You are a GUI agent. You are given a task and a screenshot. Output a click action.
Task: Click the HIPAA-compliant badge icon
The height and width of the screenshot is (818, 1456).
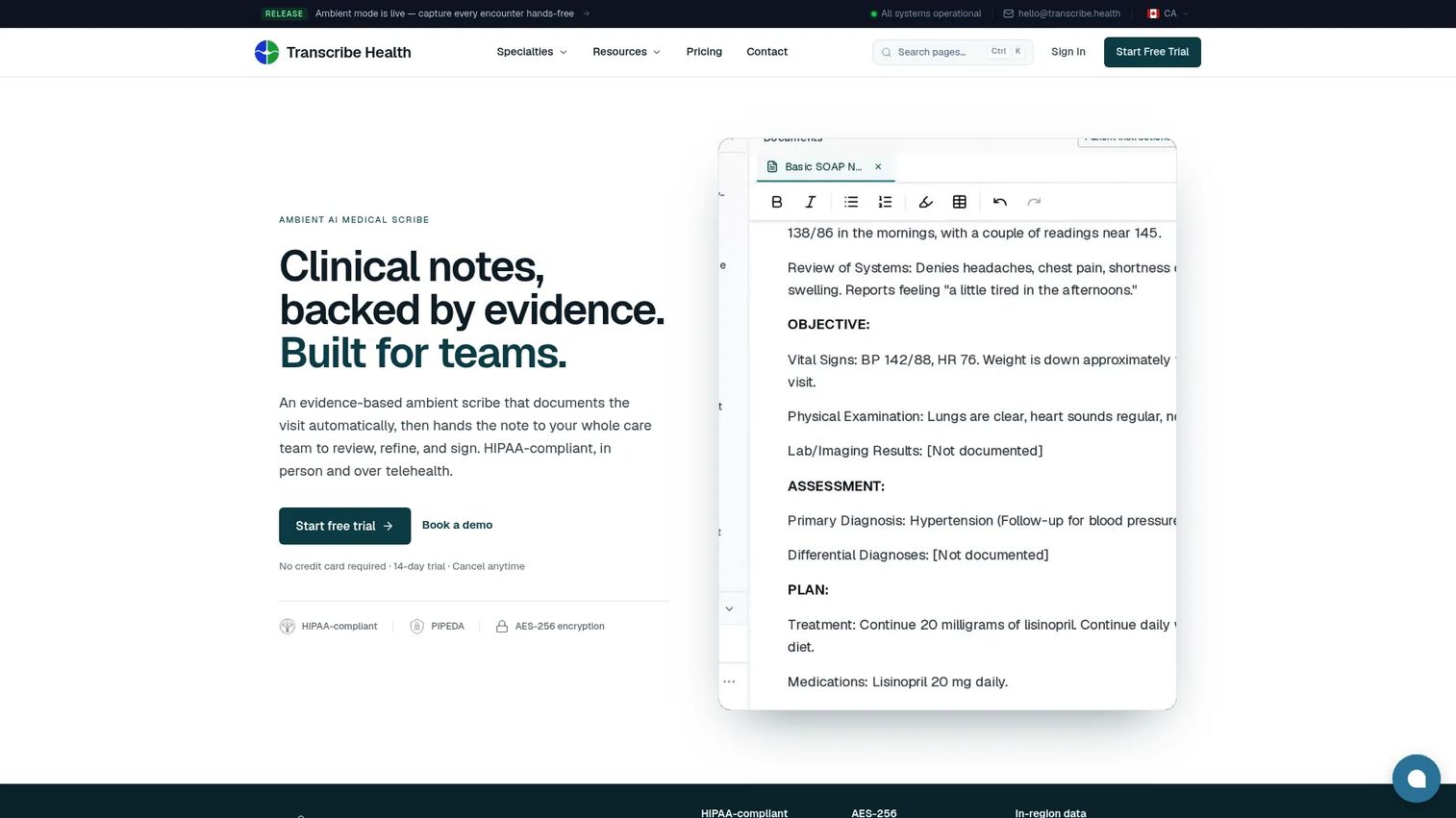pos(287,627)
